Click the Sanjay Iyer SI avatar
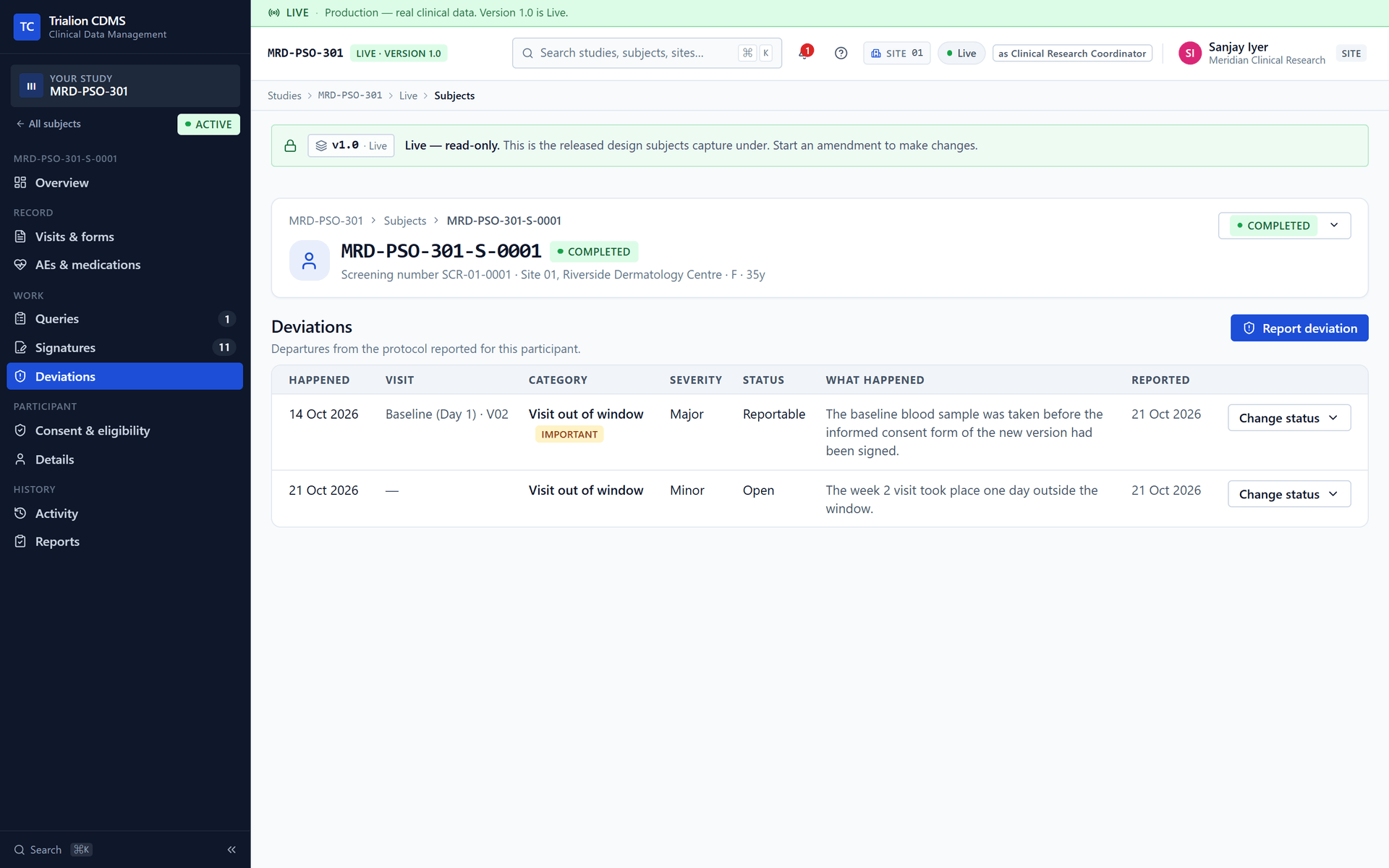 pos(1189,53)
